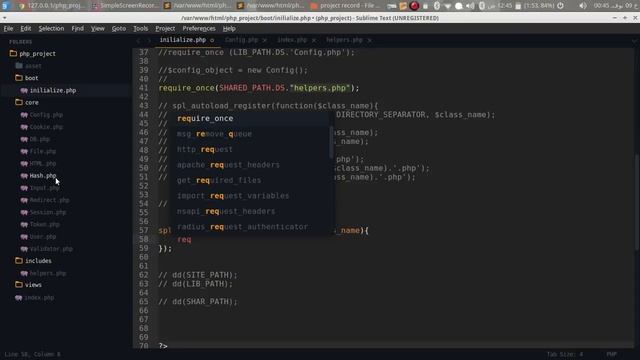
Task: Choose radius_request_authenticator autocomplete suggestion
Action: [x=251, y=227]
